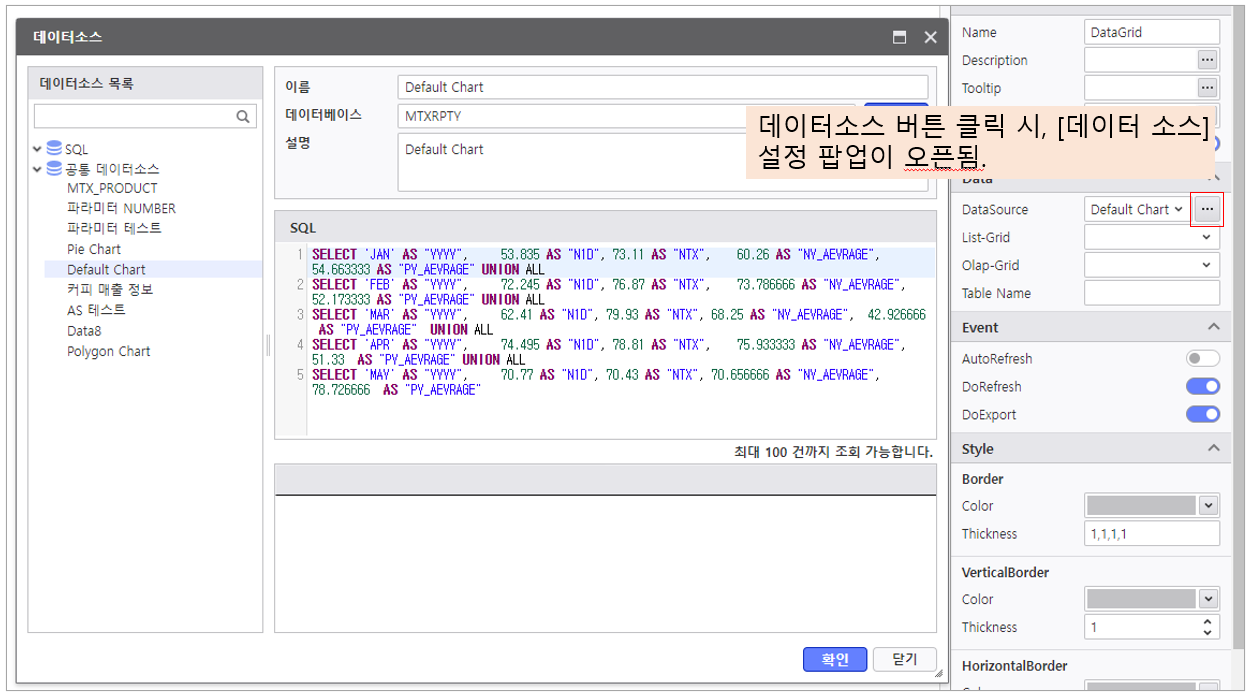Open the DataSource ellipsis button

pyautogui.click(x=1207, y=209)
